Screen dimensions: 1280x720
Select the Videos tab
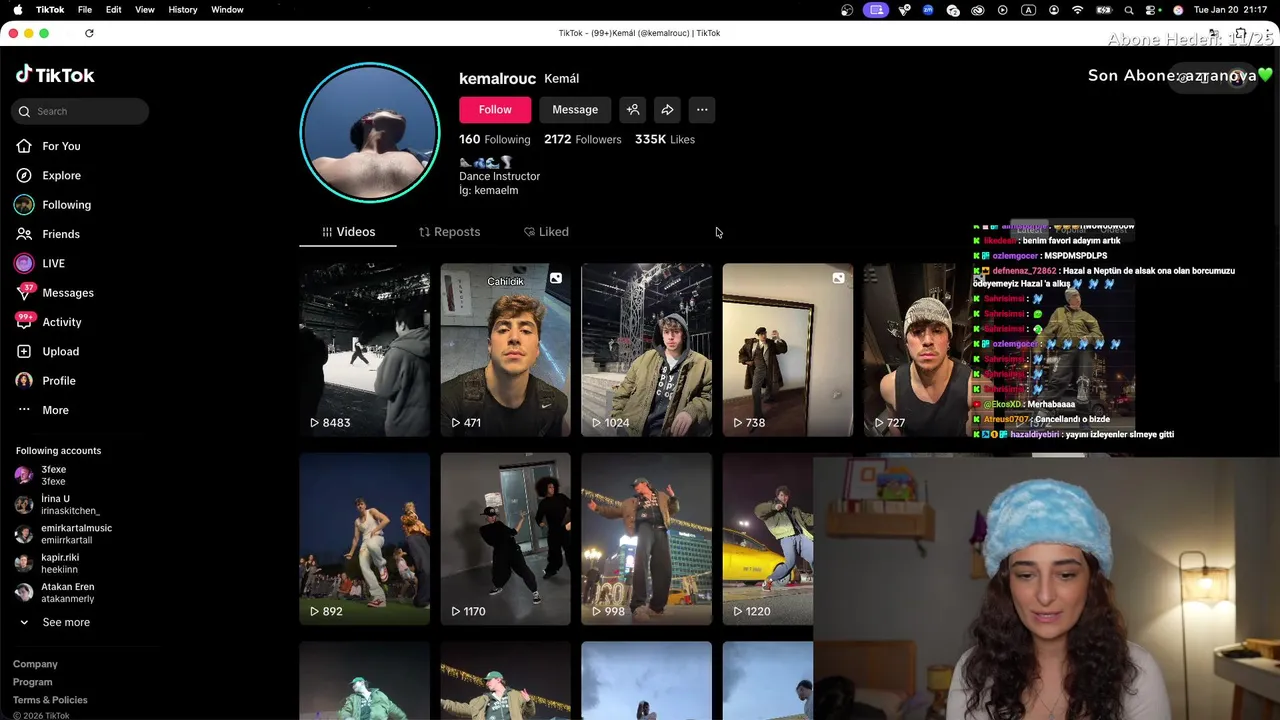point(348,232)
